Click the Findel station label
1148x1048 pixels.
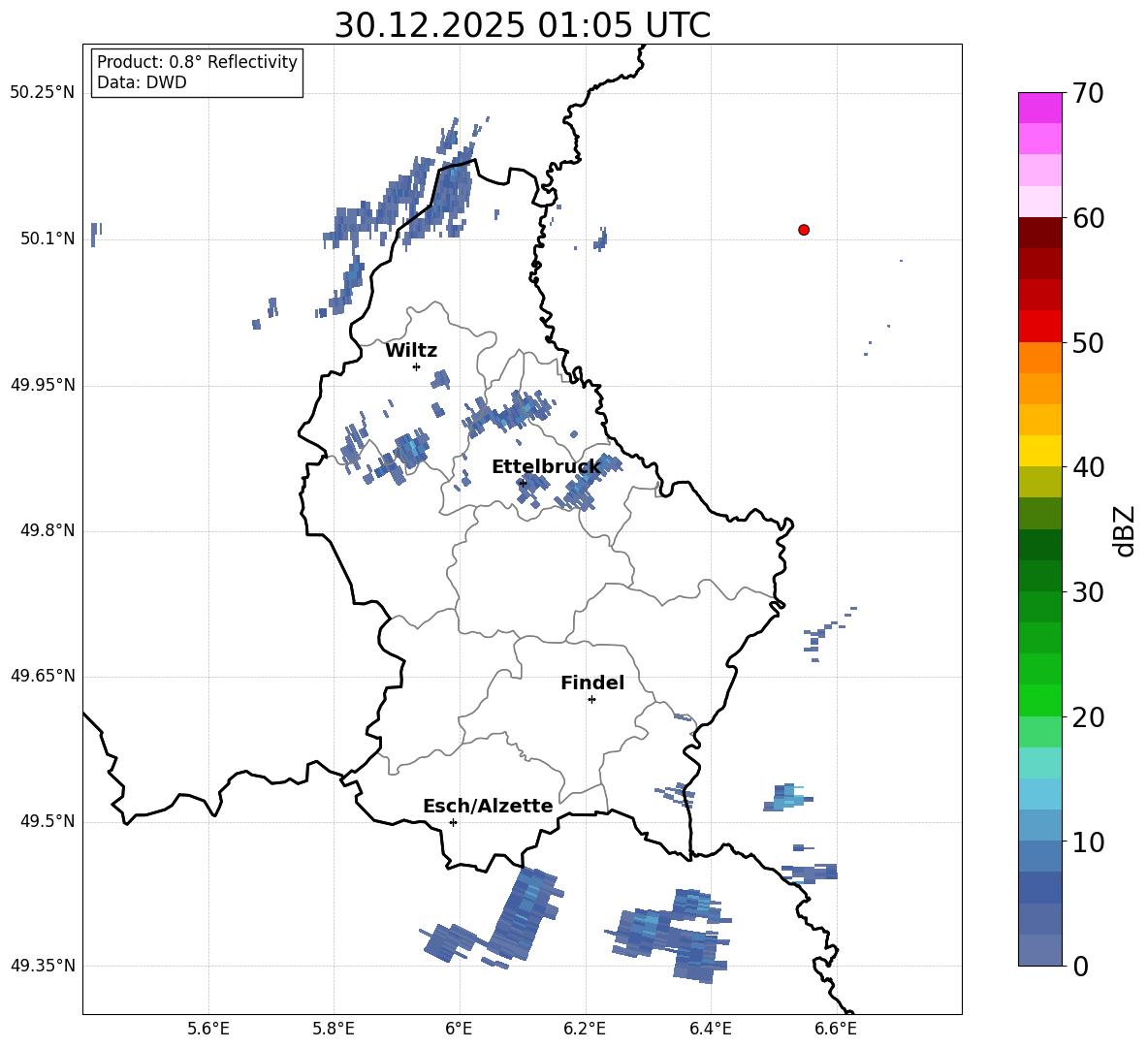tap(592, 683)
